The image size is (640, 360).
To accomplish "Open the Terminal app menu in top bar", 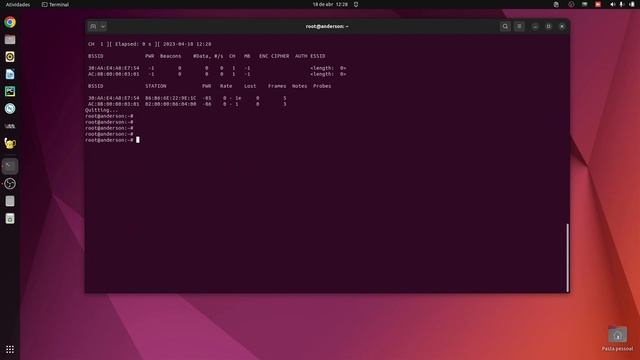I will coord(55,4).
